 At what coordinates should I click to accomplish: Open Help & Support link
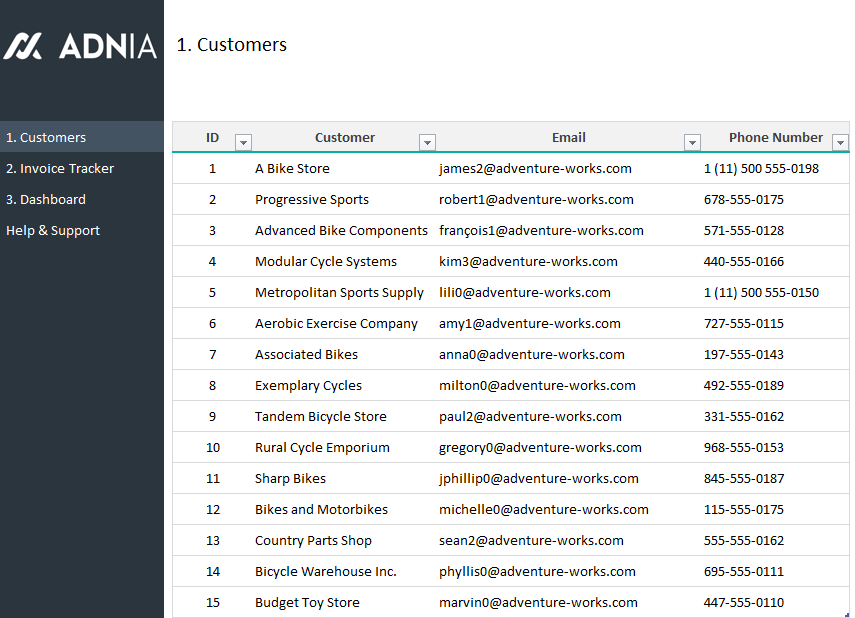53,230
